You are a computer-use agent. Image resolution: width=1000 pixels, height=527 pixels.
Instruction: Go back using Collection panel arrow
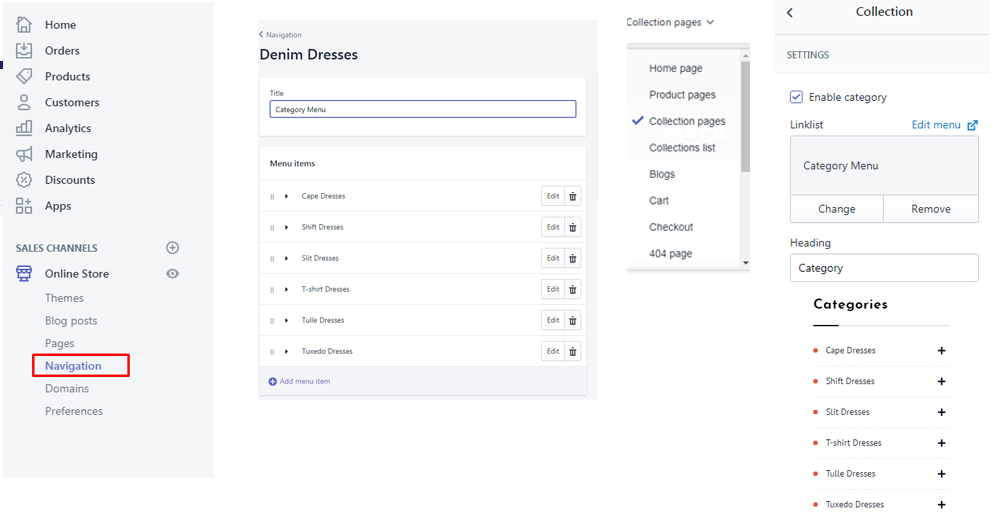790,13
